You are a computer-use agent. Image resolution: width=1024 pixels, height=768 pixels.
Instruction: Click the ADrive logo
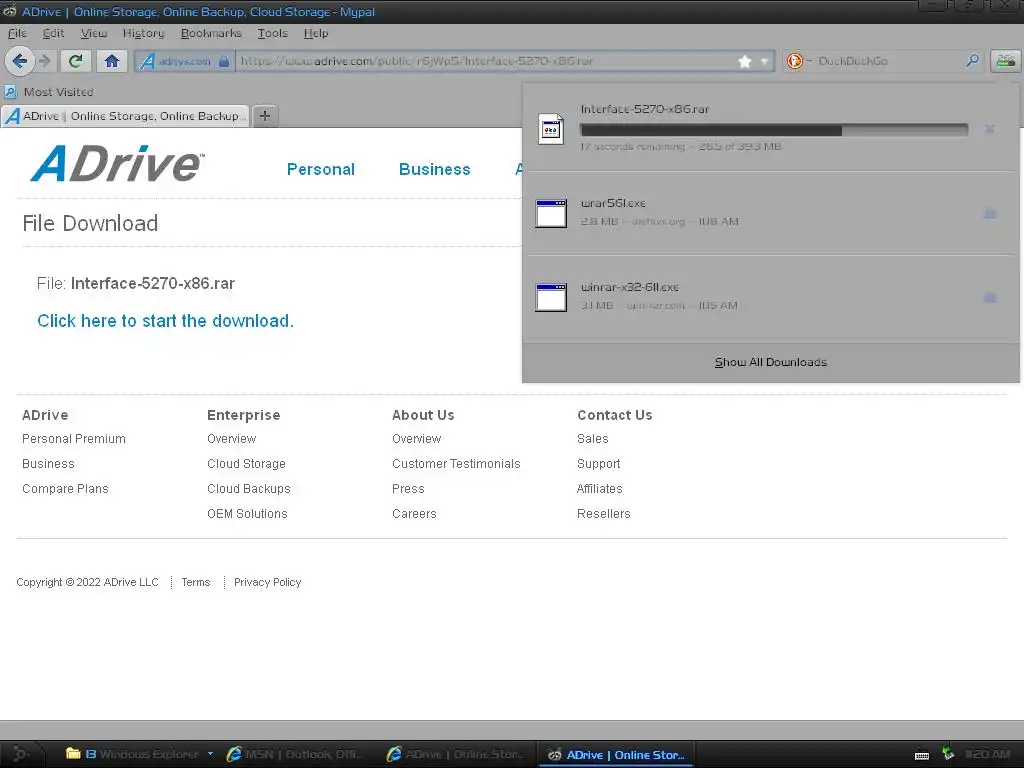click(x=118, y=163)
